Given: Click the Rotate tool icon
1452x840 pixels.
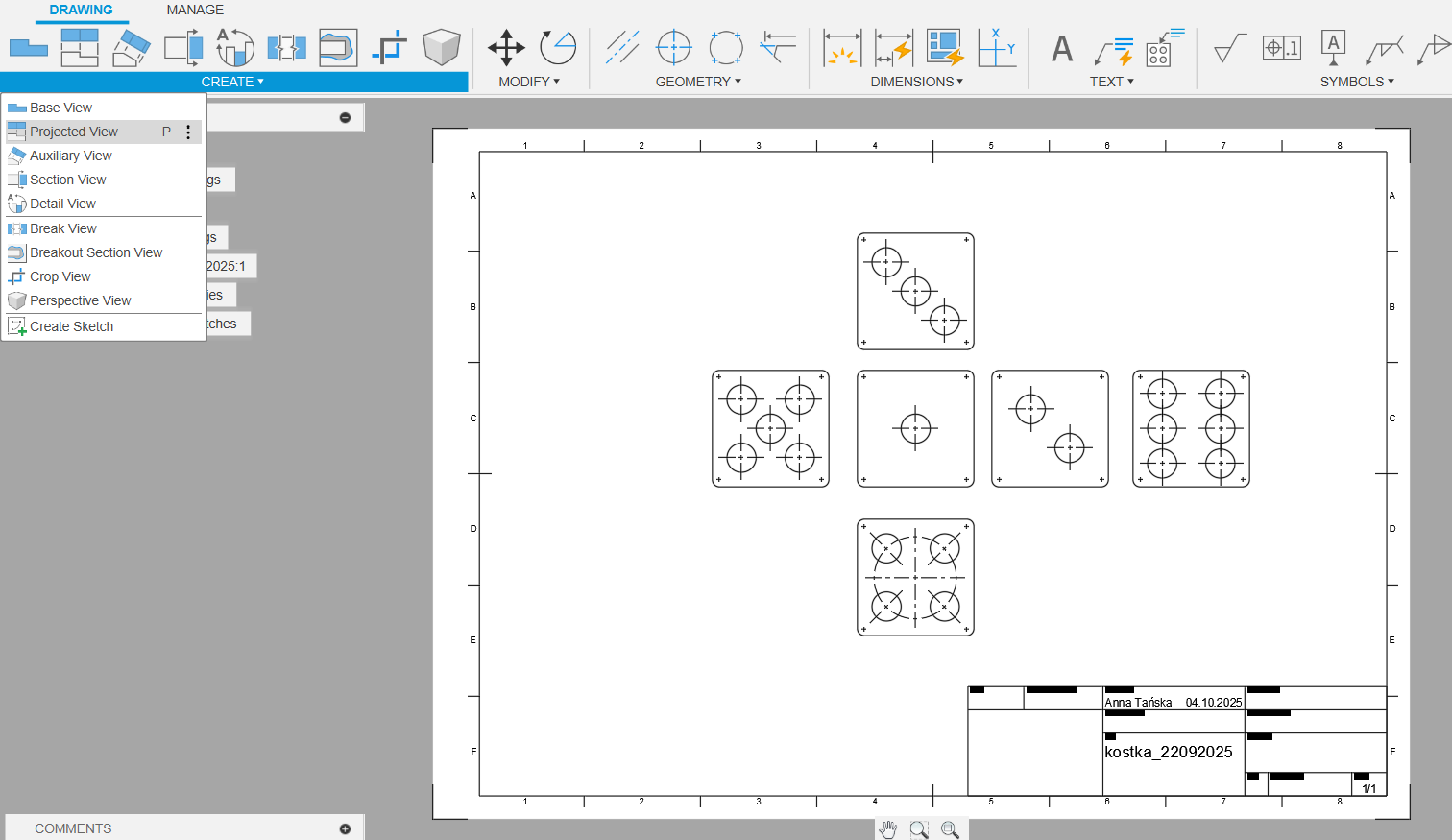Looking at the screenshot, I should pos(557,47).
